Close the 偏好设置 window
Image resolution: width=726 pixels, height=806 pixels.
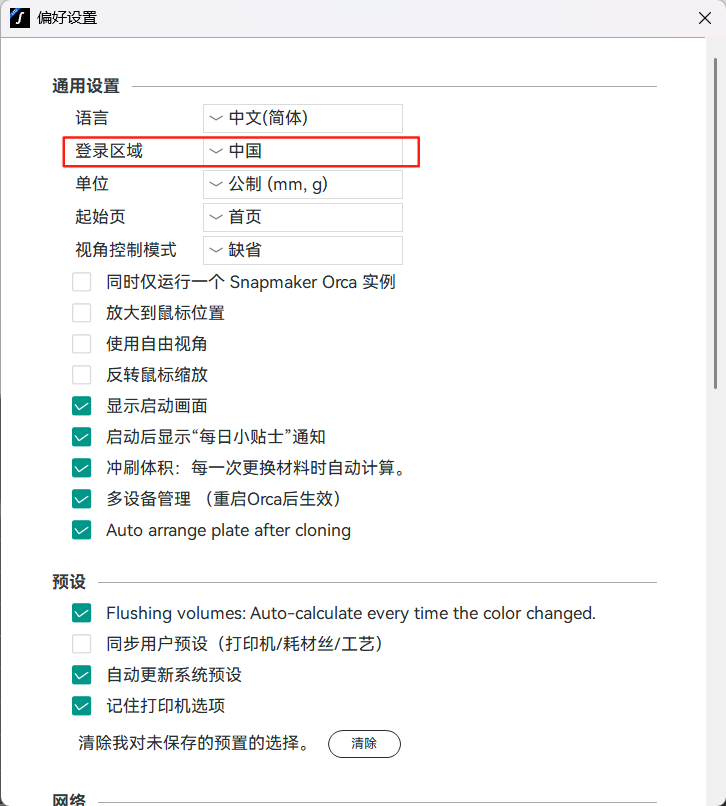tap(703, 18)
